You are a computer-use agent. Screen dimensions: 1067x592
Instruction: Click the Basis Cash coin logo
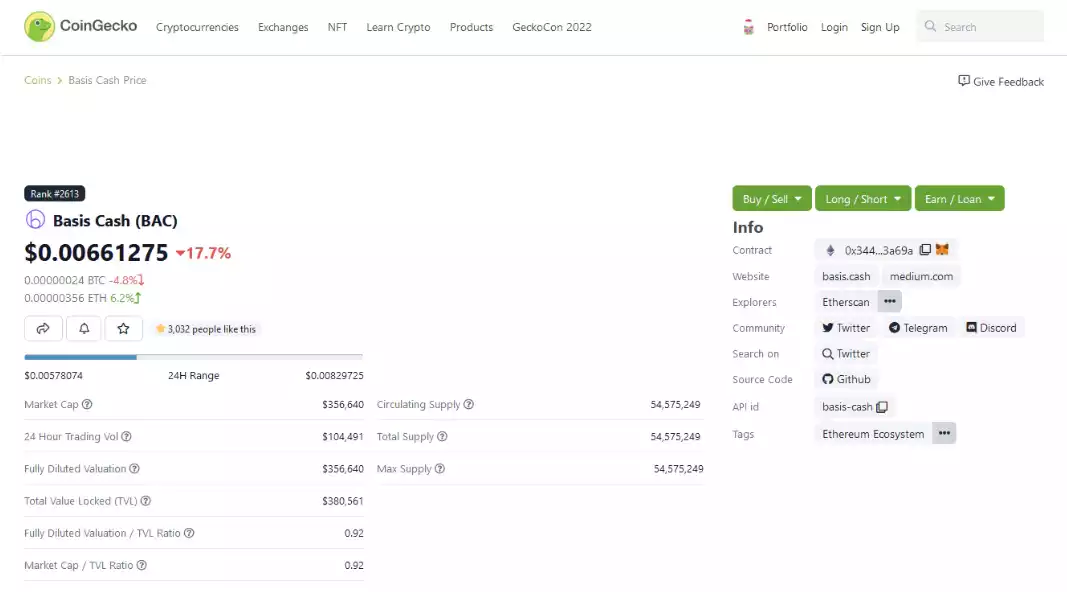point(35,220)
